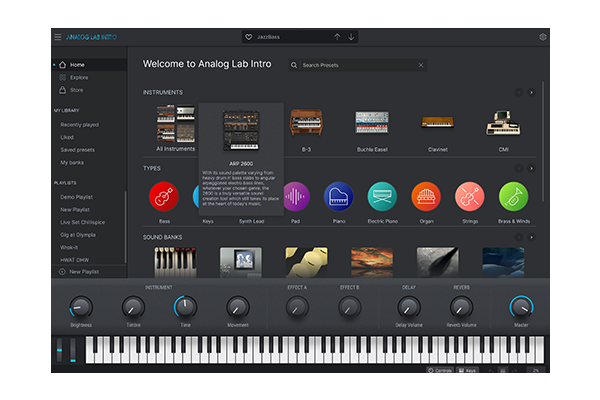The height and width of the screenshot is (400, 600).
Task: Open the settings gear icon
Action: coord(543,37)
